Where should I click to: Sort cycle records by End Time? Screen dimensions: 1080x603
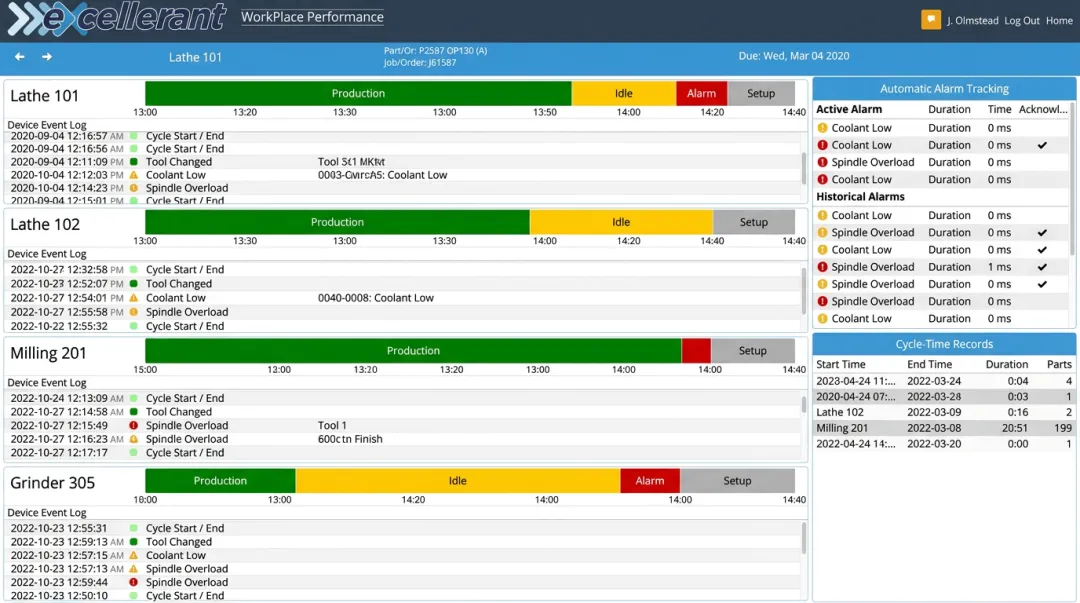coord(929,364)
